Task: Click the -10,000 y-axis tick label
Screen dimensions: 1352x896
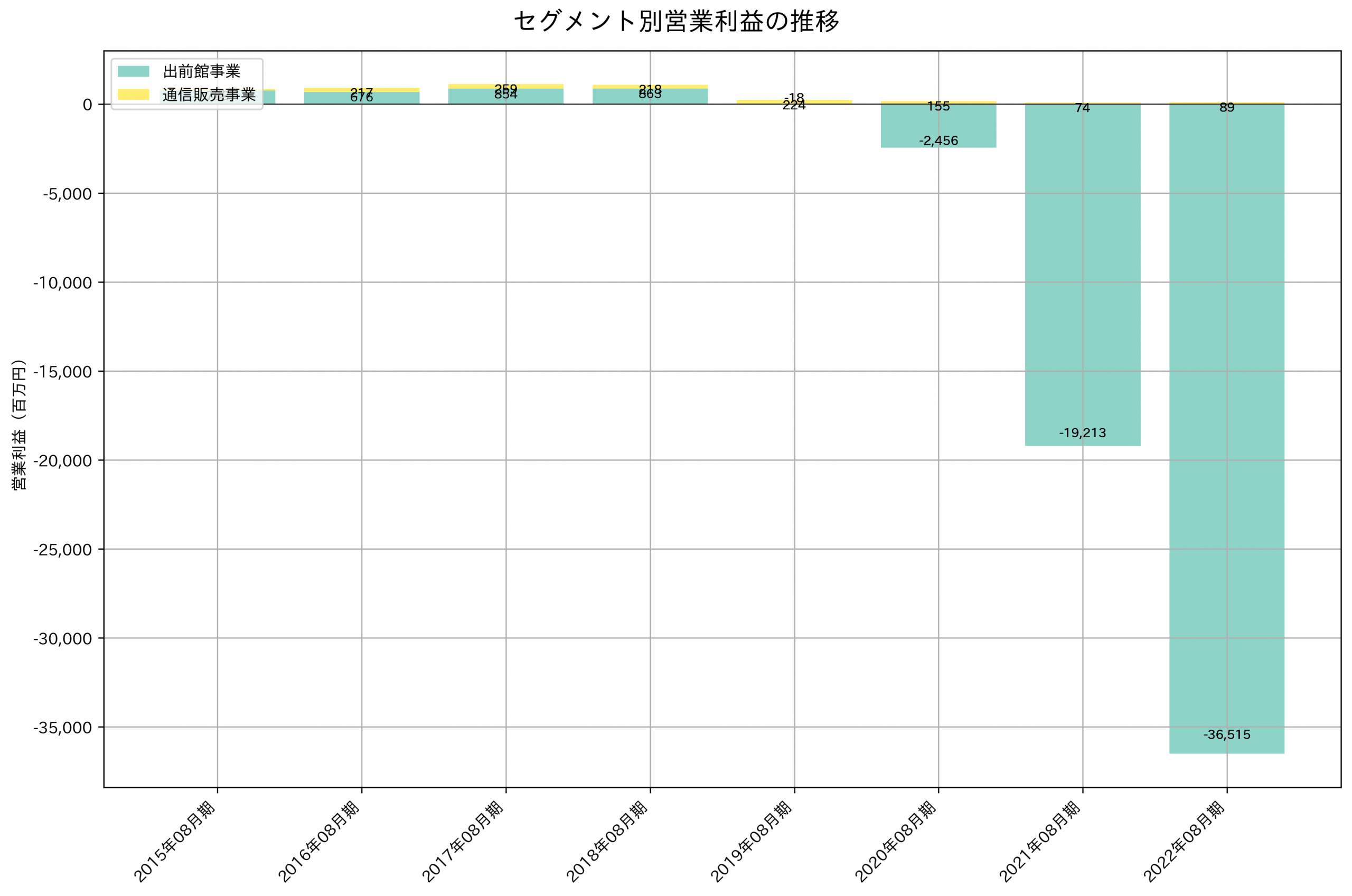Action: [x=63, y=283]
